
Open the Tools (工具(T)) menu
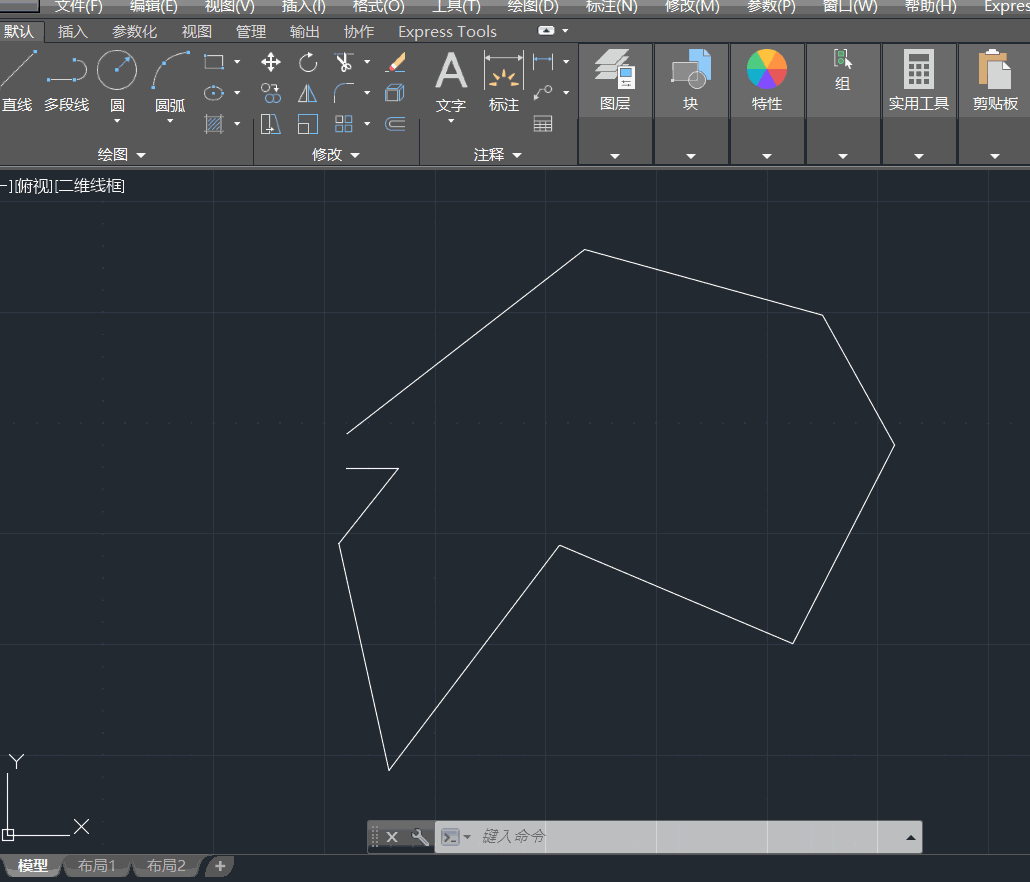(456, 7)
